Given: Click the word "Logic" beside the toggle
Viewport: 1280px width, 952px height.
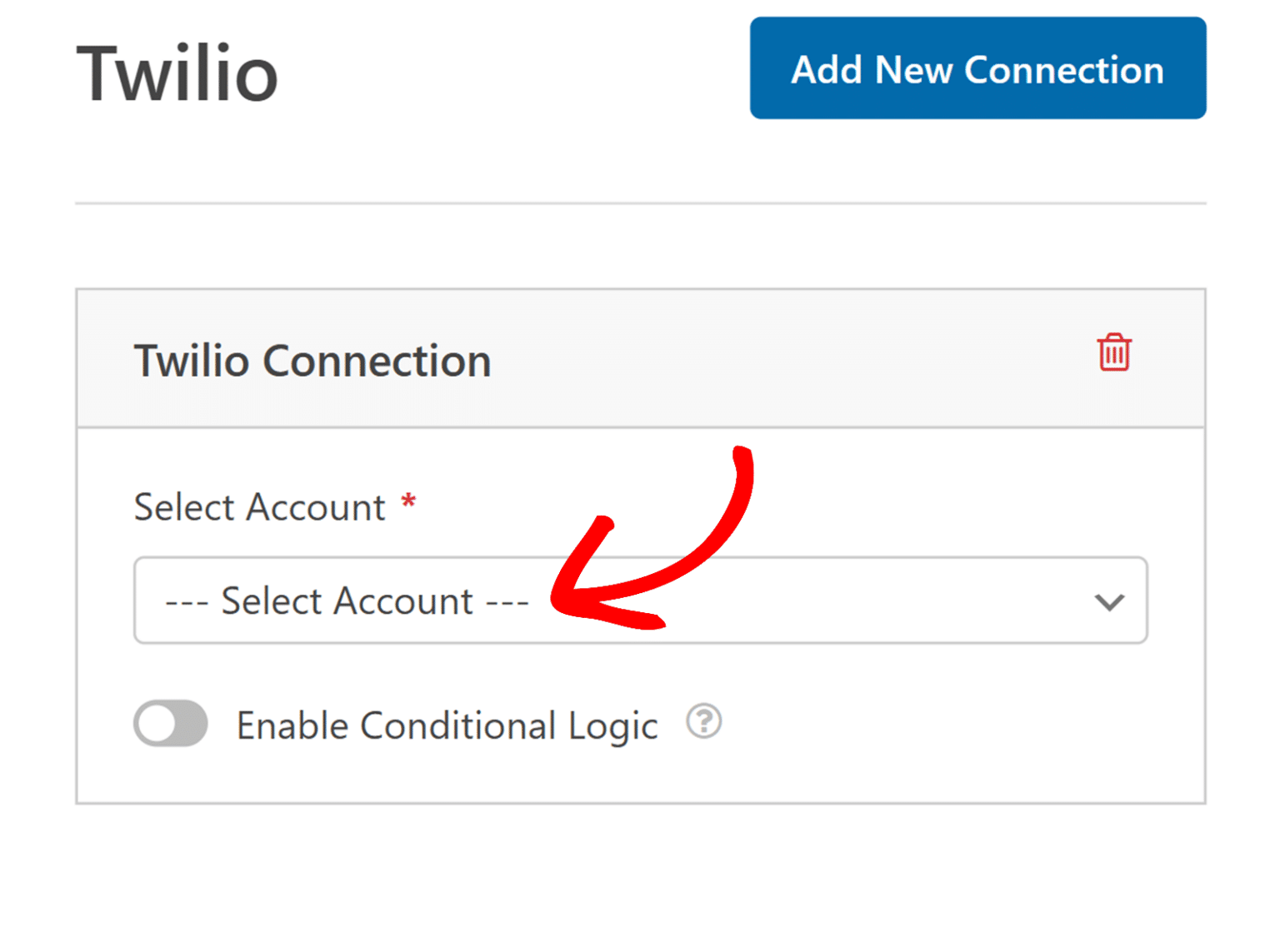Looking at the screenshot, I should point(612,726).
